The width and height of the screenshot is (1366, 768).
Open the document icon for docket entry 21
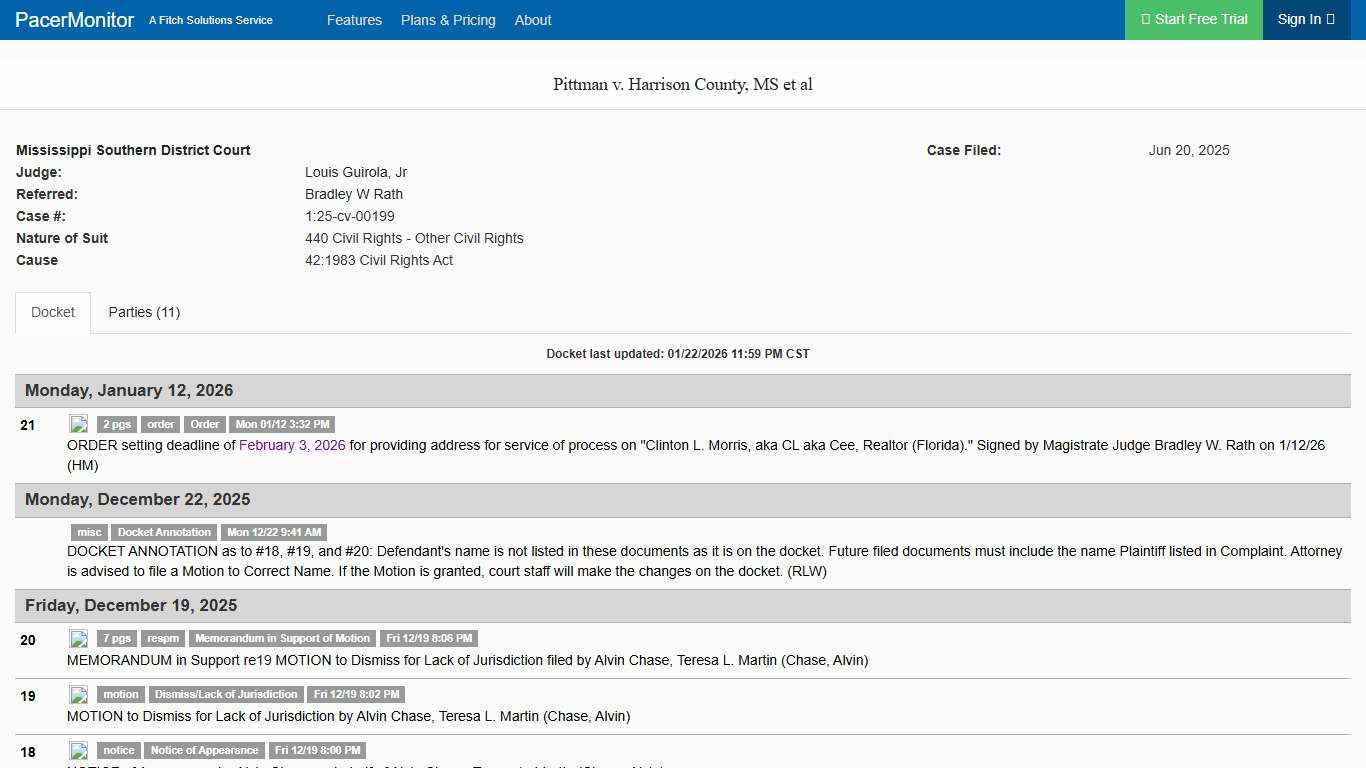pyautogui.click(x=79, y=423)
